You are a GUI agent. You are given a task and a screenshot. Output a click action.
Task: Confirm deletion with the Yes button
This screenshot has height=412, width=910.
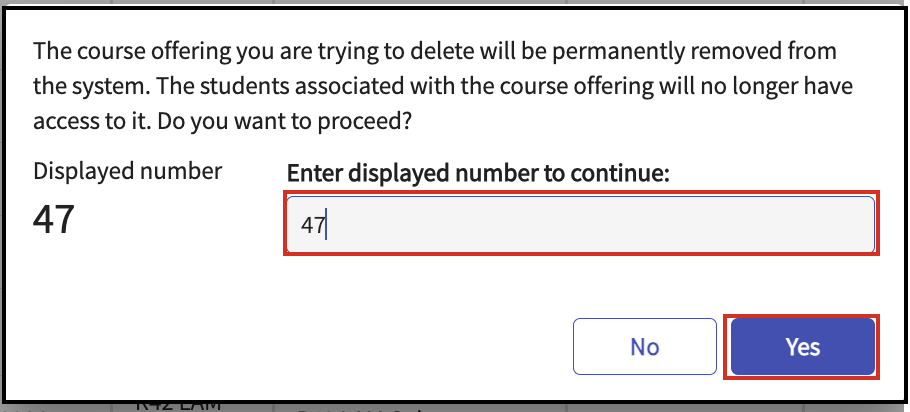point(802,347)
